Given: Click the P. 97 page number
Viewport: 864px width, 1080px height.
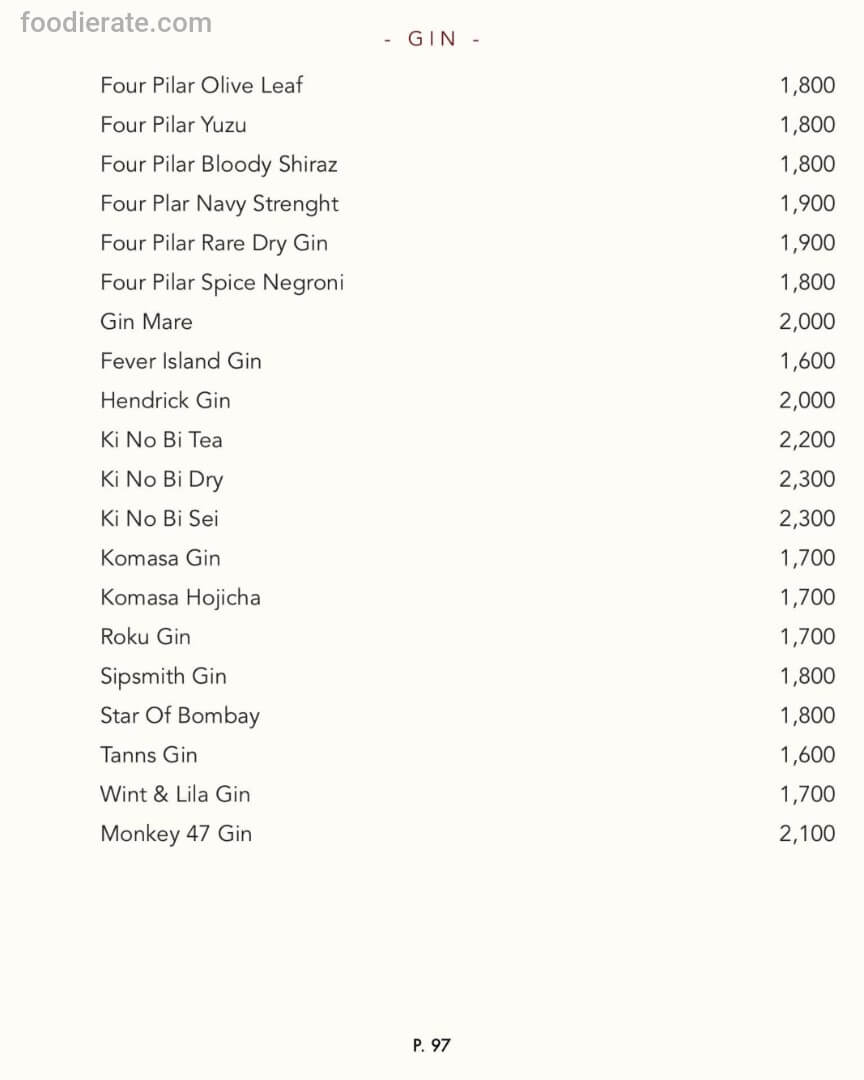Looking at the screenshot, I should 432,1046.
